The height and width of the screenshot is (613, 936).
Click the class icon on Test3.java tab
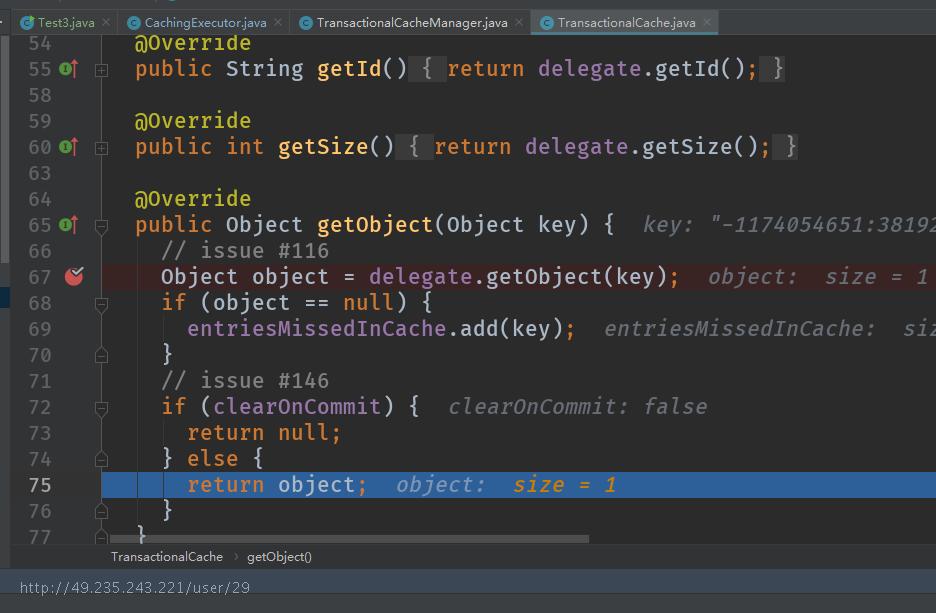(26, 23)
